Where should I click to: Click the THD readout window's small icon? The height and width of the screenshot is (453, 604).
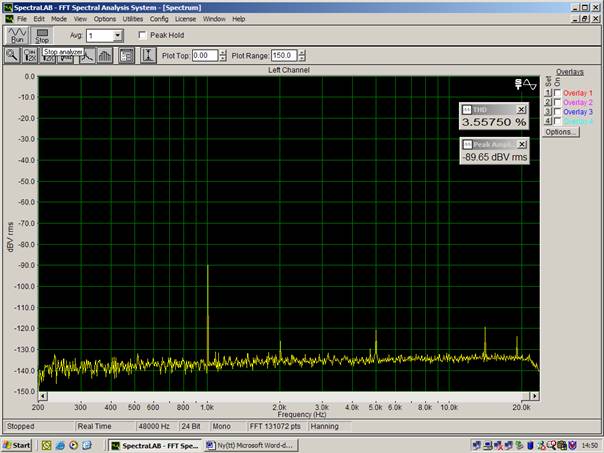466,110
